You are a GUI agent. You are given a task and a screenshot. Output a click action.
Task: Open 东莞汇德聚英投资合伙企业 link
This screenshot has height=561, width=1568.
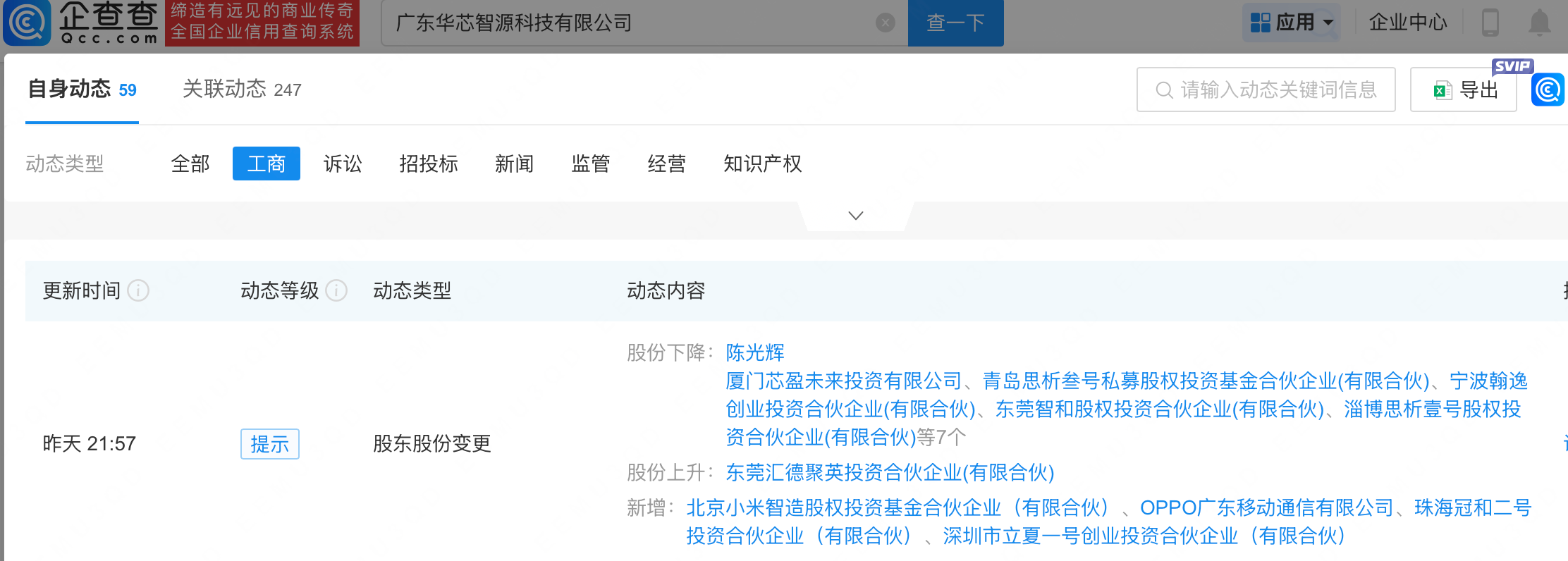tap(890, 473)
